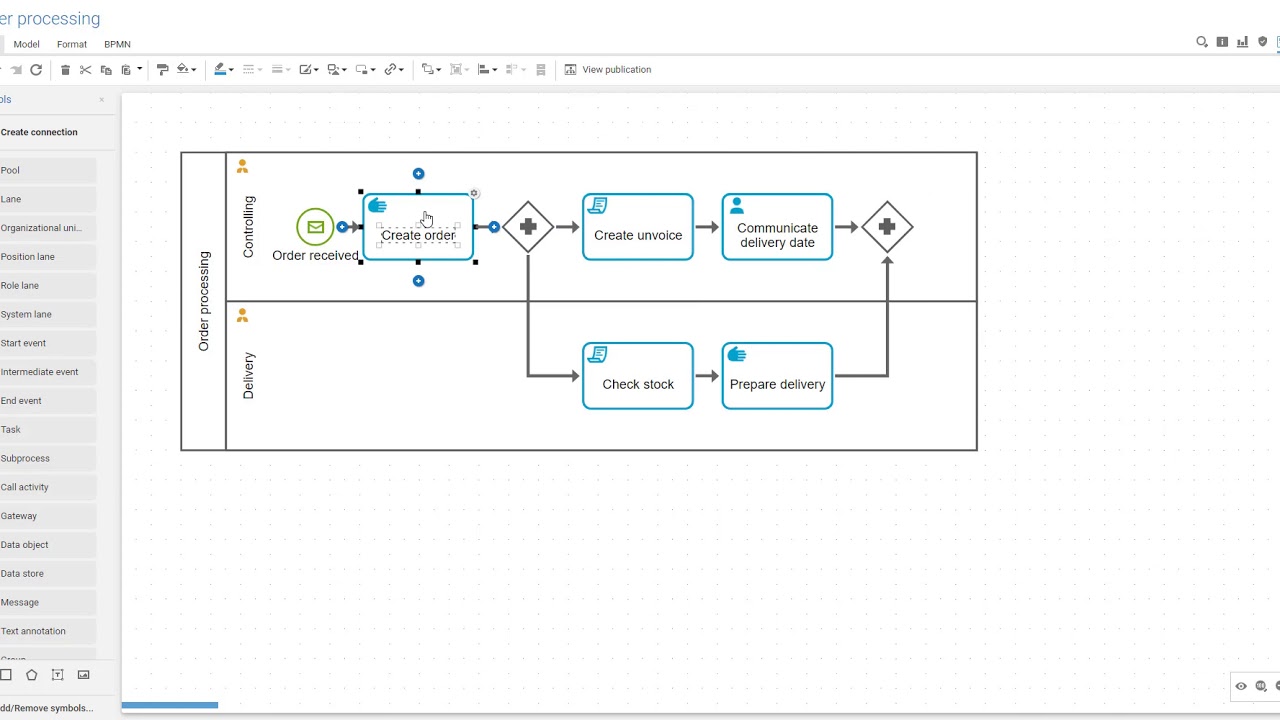Select the Text annotation symbol
Screen dimensions: 1280x720
pyautogui.click(x=48, y=631)
